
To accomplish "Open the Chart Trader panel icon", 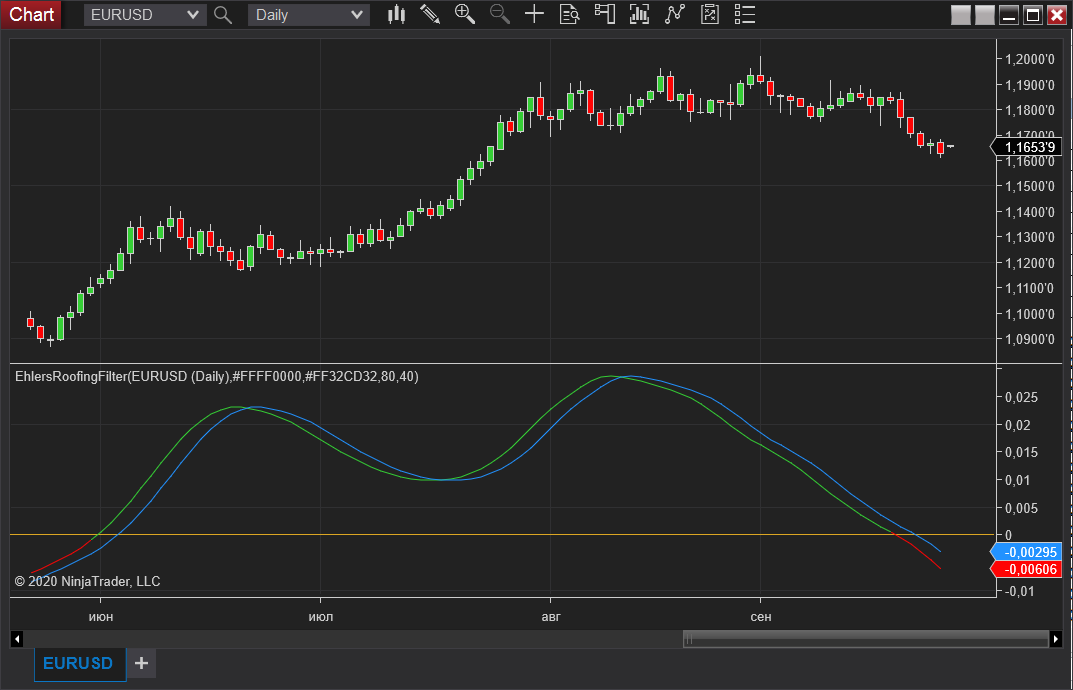I will tap(604, 14).
